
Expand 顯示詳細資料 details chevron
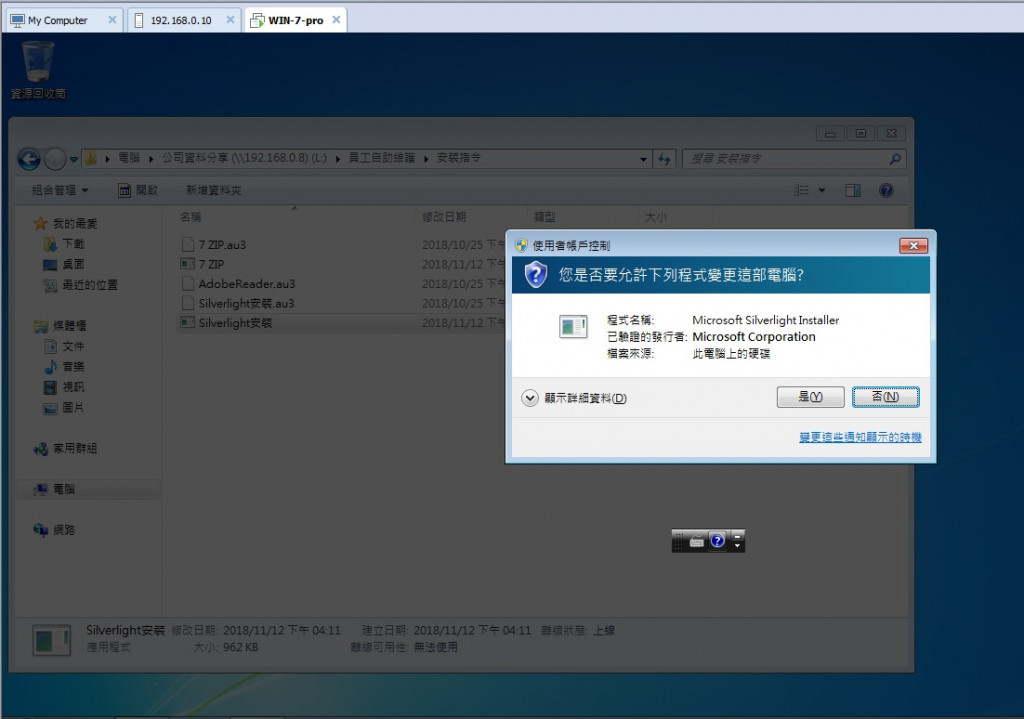[x=530, y=398]
